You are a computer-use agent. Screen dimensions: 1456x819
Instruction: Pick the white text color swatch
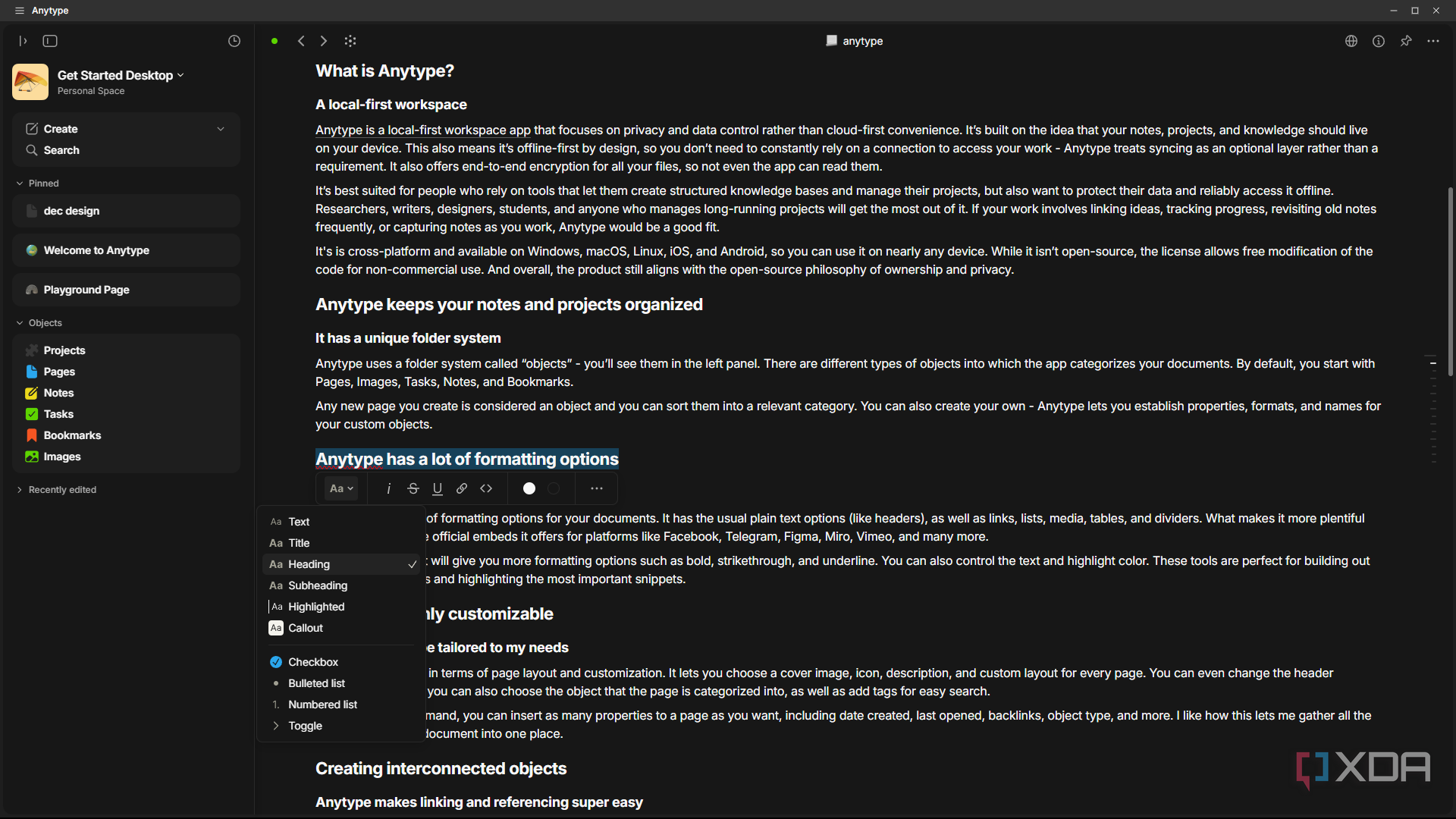click(x=529, y=489)
